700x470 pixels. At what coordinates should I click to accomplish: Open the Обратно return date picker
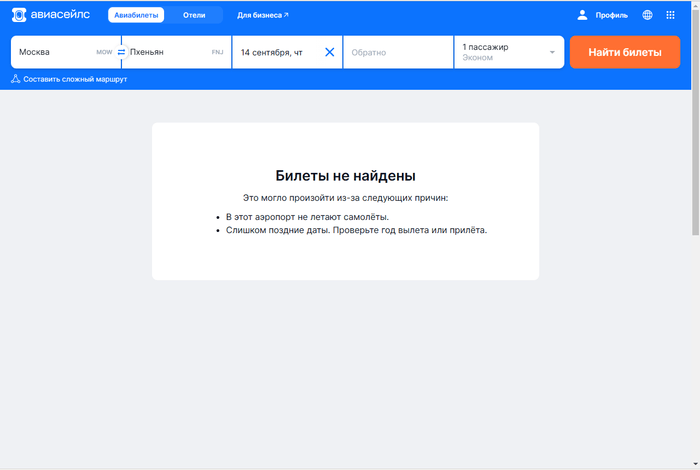tap(397, 52)
